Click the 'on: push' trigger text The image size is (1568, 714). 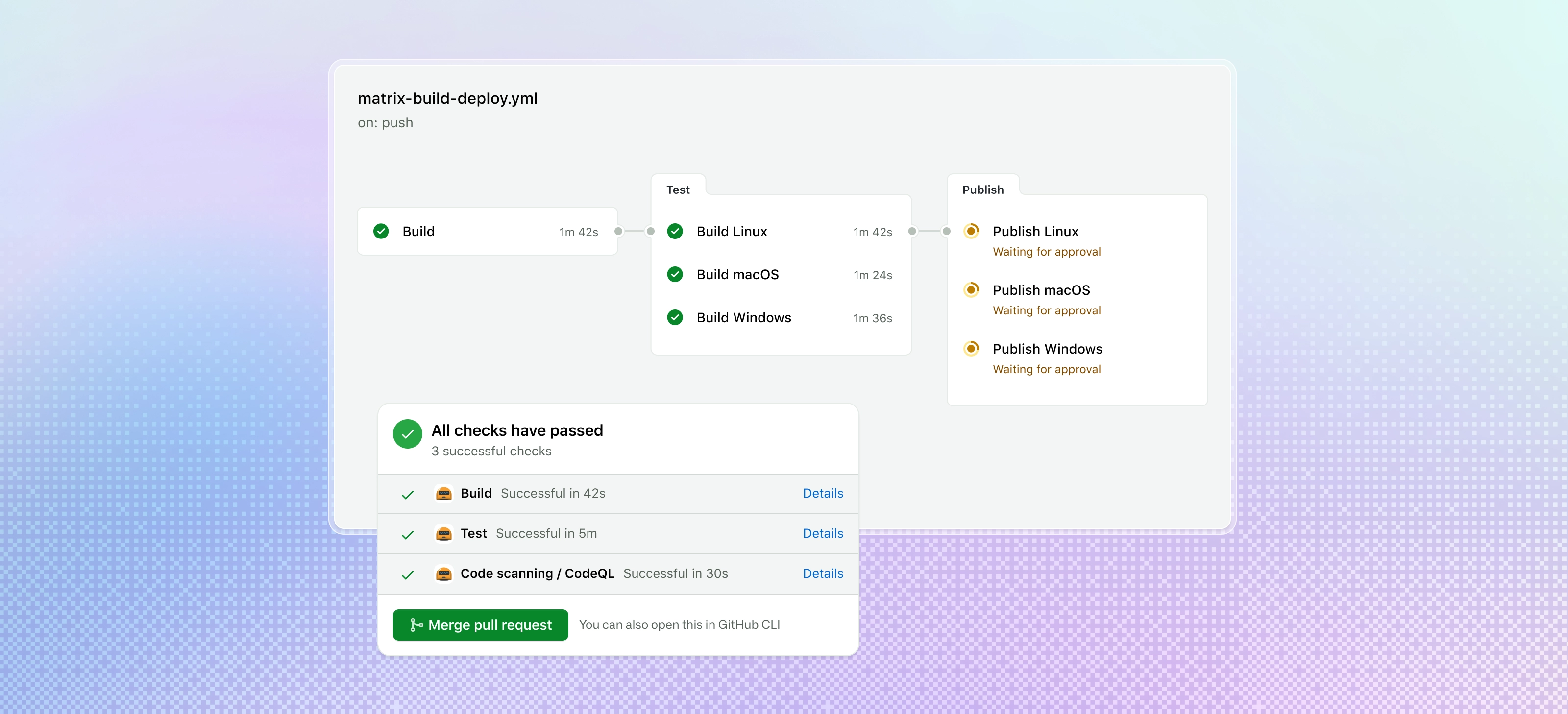pyautogui.click(x=385, y=123)
